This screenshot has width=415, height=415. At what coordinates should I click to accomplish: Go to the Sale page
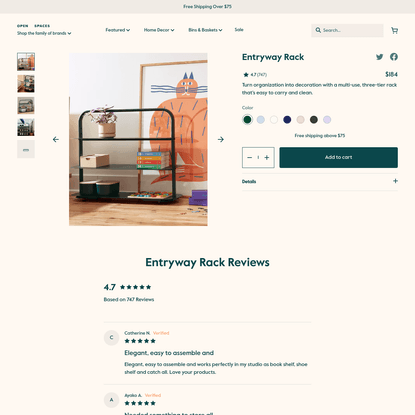[239, 30]
